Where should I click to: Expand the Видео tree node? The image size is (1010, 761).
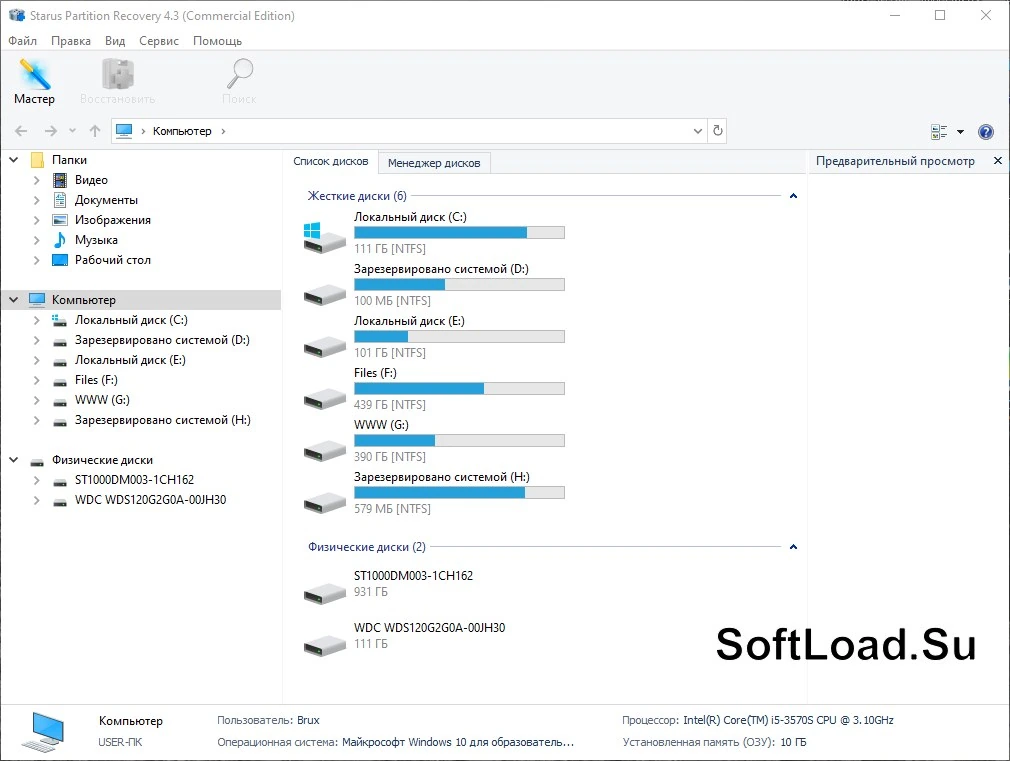pyautogui.click(x=37, y=180)
